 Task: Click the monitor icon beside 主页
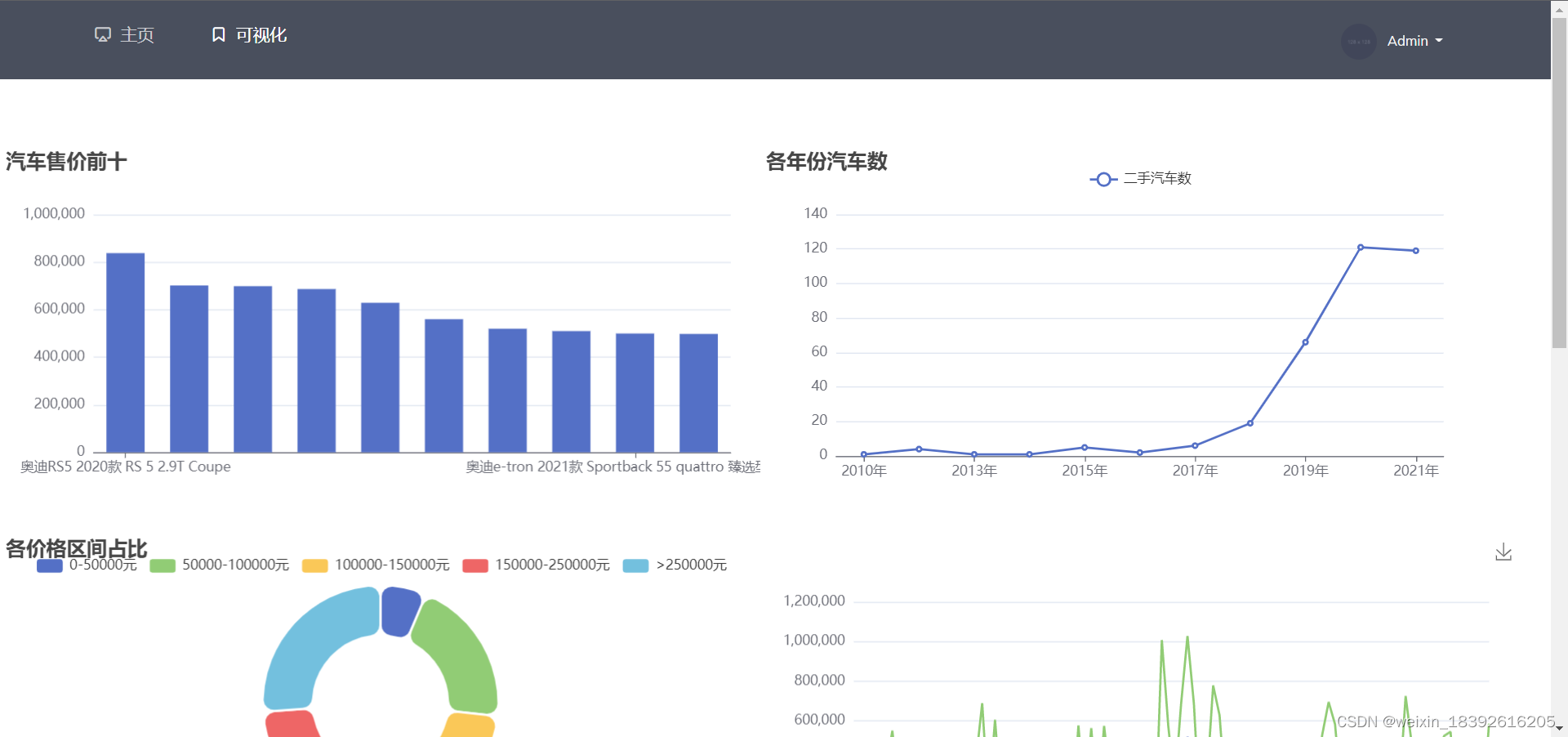tap(103, 34)
